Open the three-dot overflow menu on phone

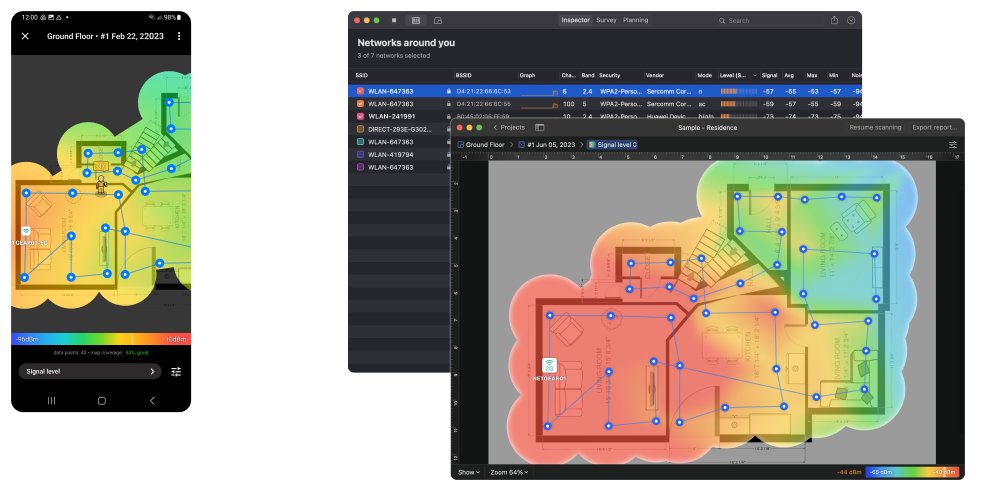click(179, 36)
